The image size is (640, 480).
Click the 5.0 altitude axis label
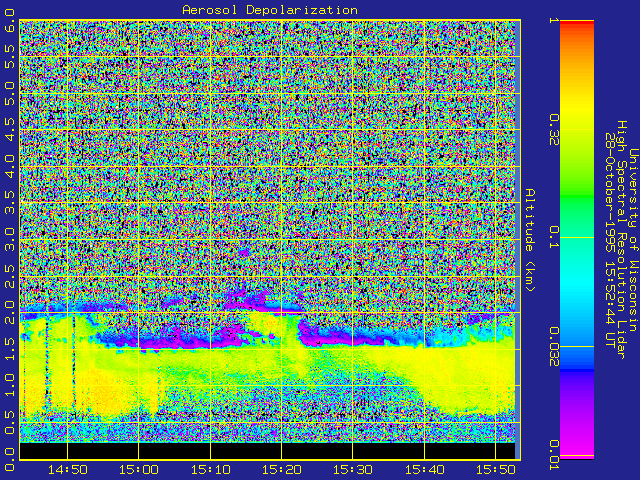coord(10,93)
